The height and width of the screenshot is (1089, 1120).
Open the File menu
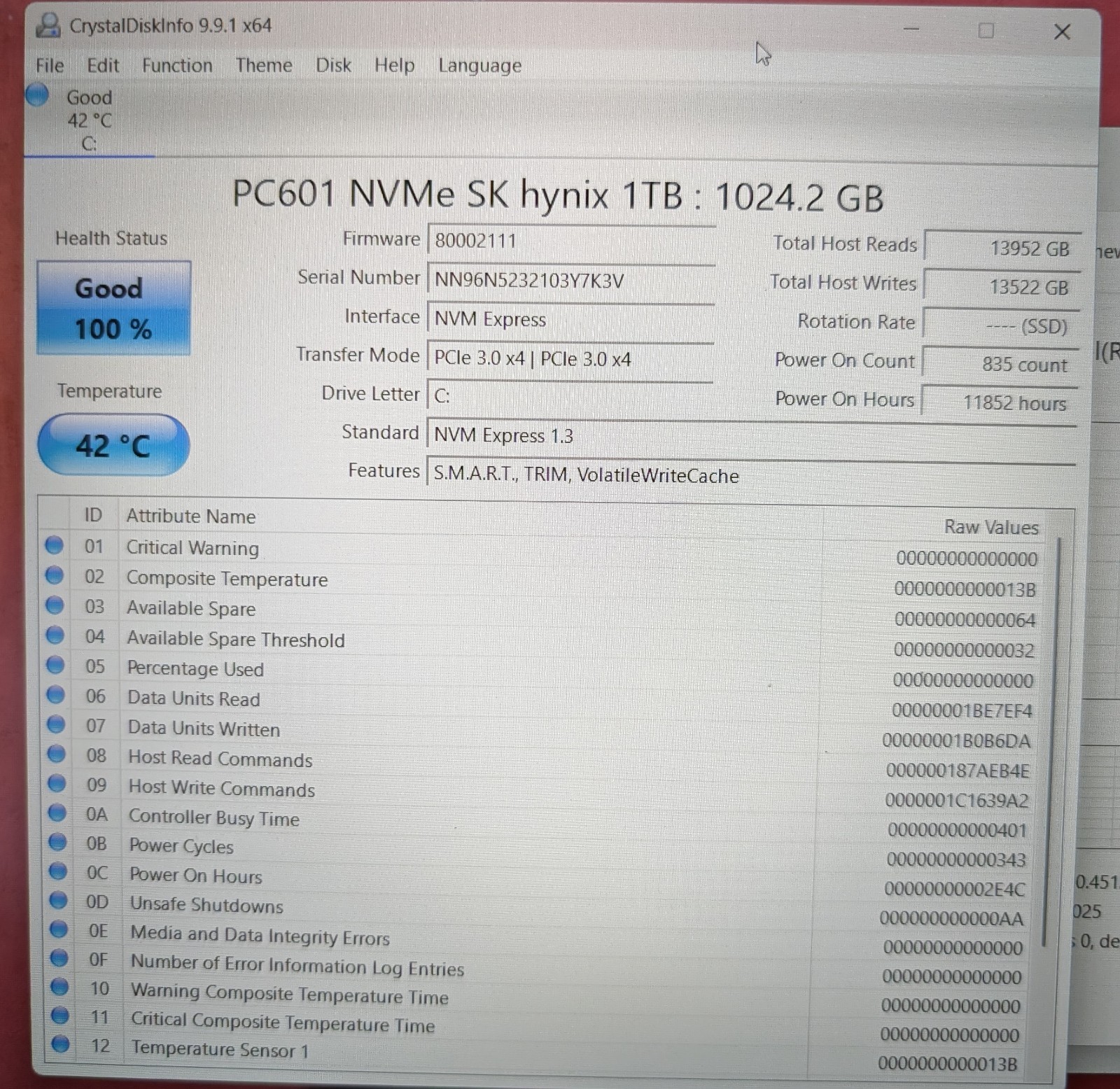[50, 65]
